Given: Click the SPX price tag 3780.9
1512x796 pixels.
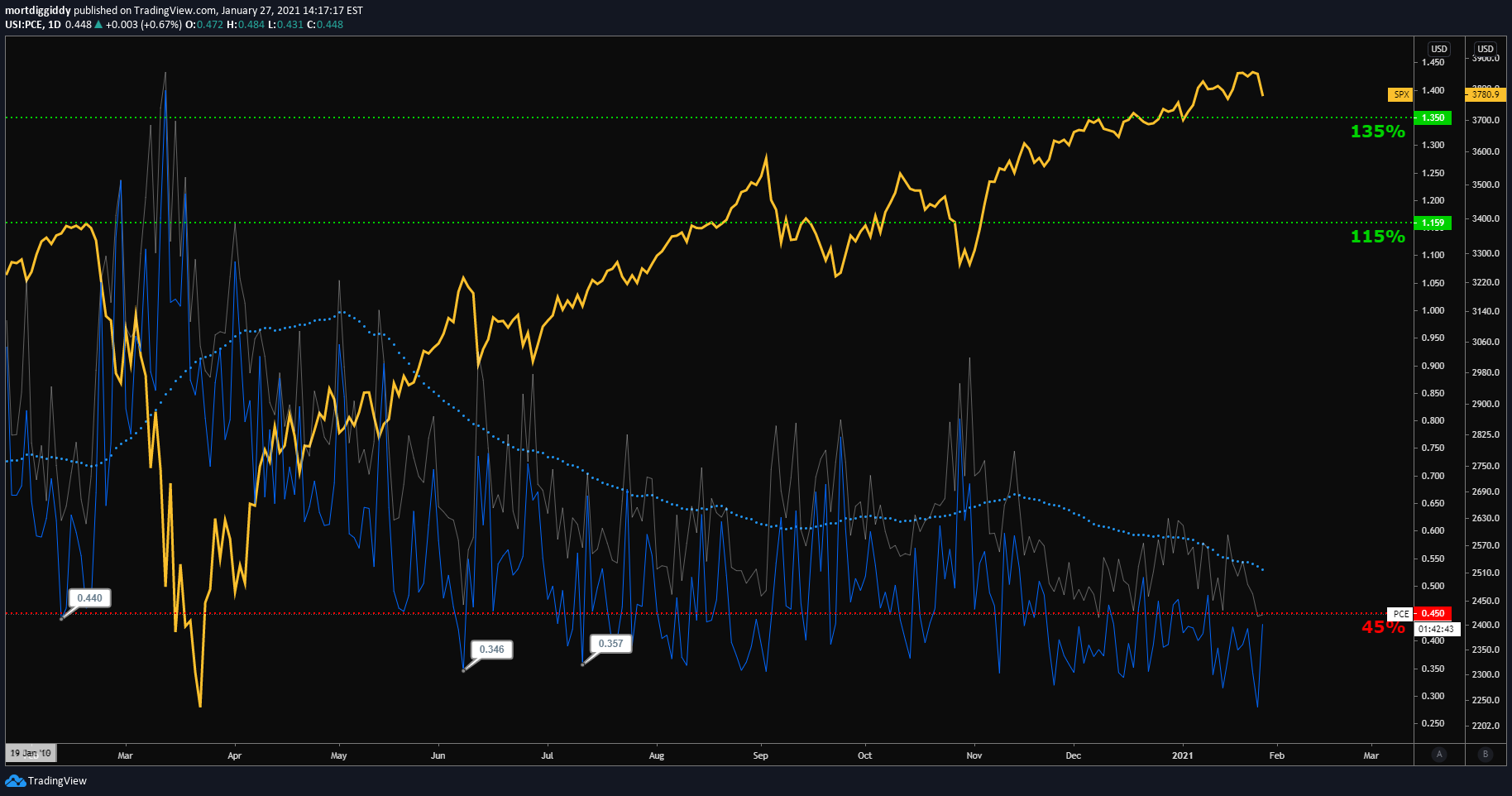Looking at the screenshot, I should coord(1486,94).
